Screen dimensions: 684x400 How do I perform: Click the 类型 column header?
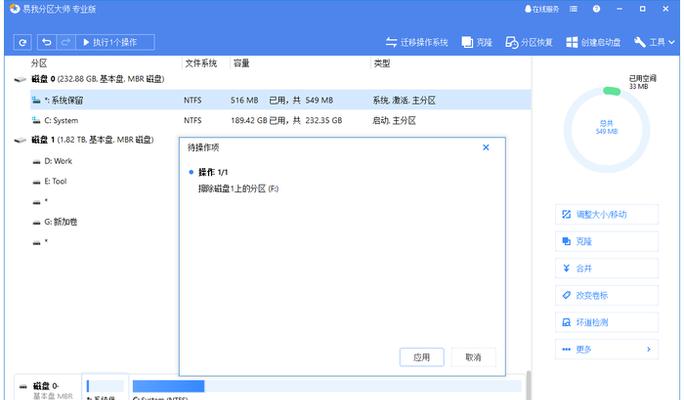tap(382, 63)
